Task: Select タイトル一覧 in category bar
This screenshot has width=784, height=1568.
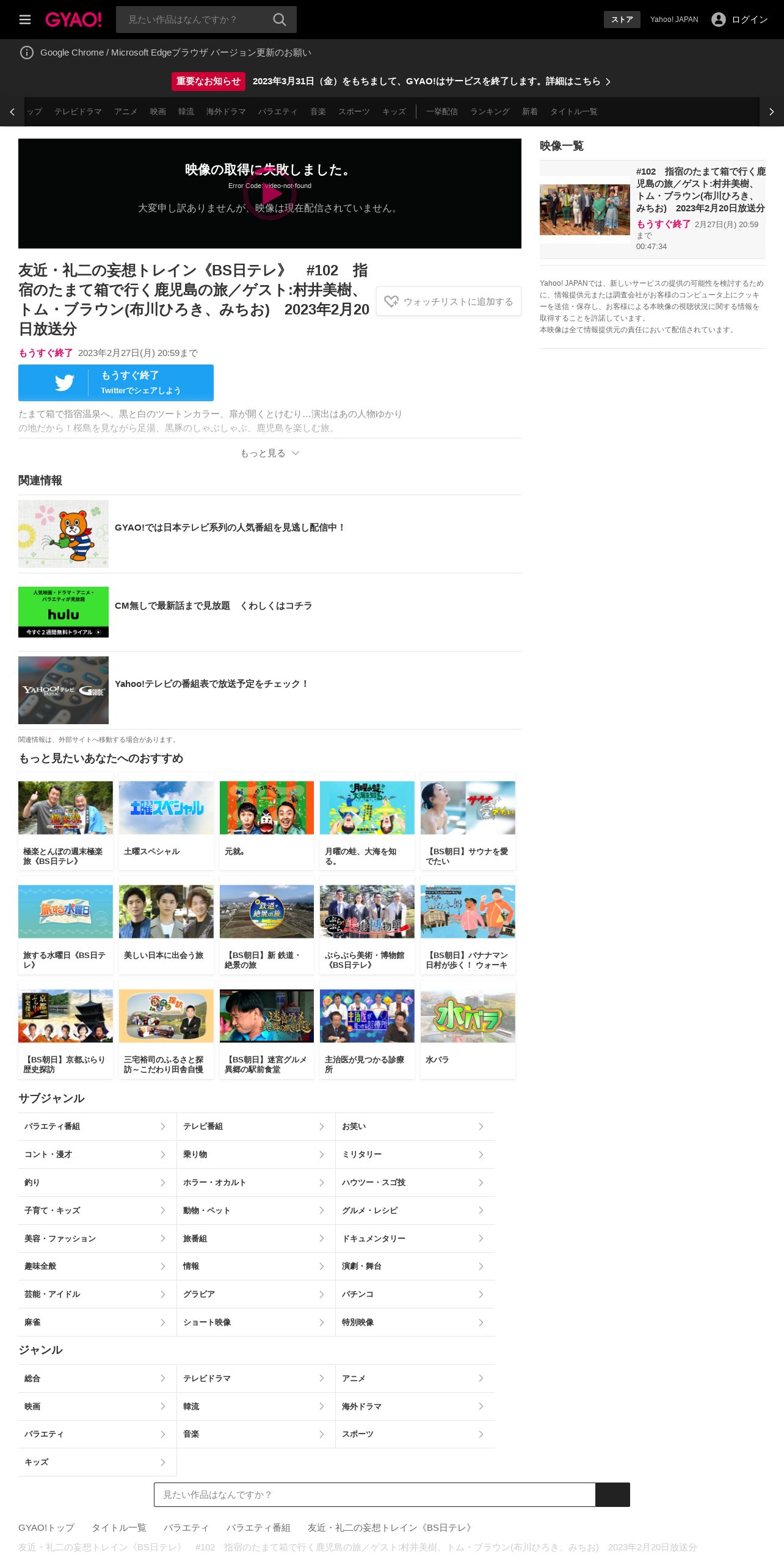Action: [x=574, y=112]
